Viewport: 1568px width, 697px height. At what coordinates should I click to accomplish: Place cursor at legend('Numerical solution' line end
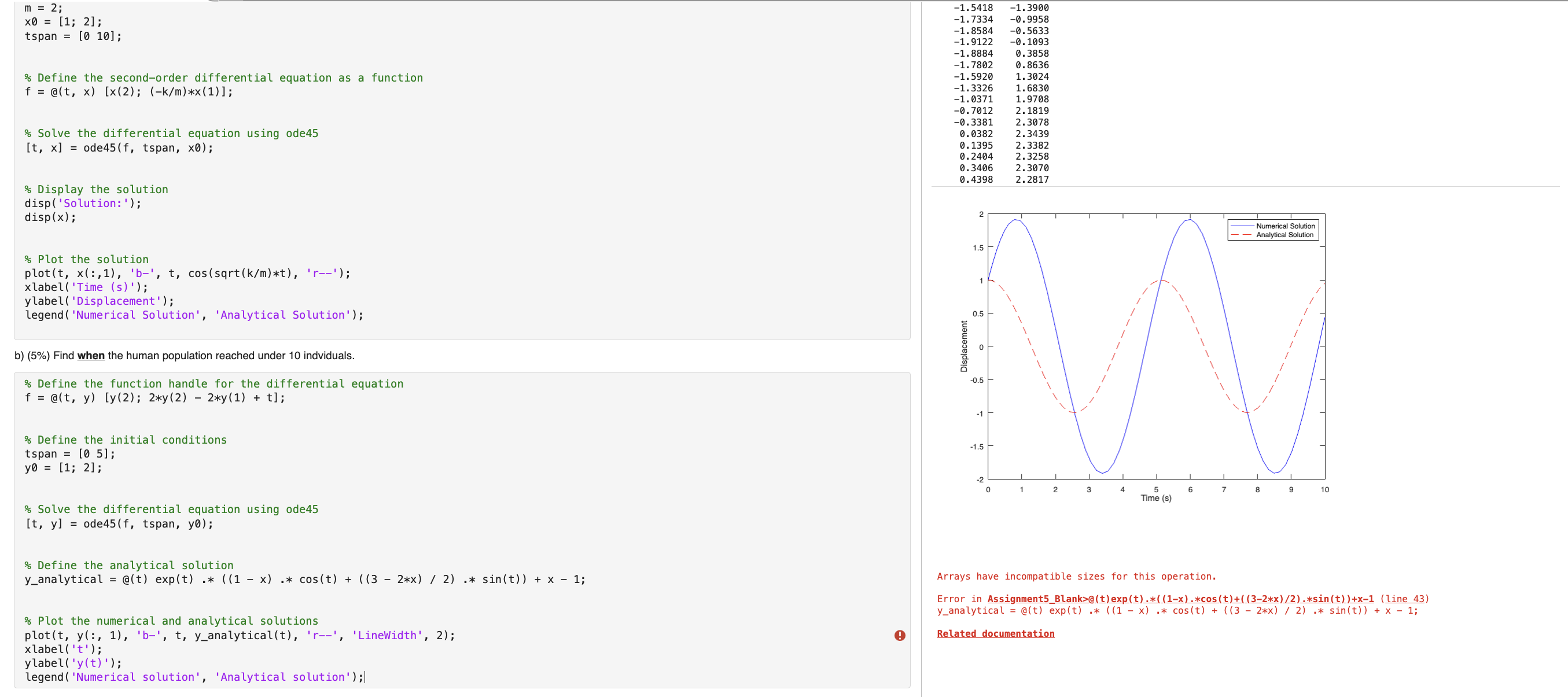pos(364,677)
